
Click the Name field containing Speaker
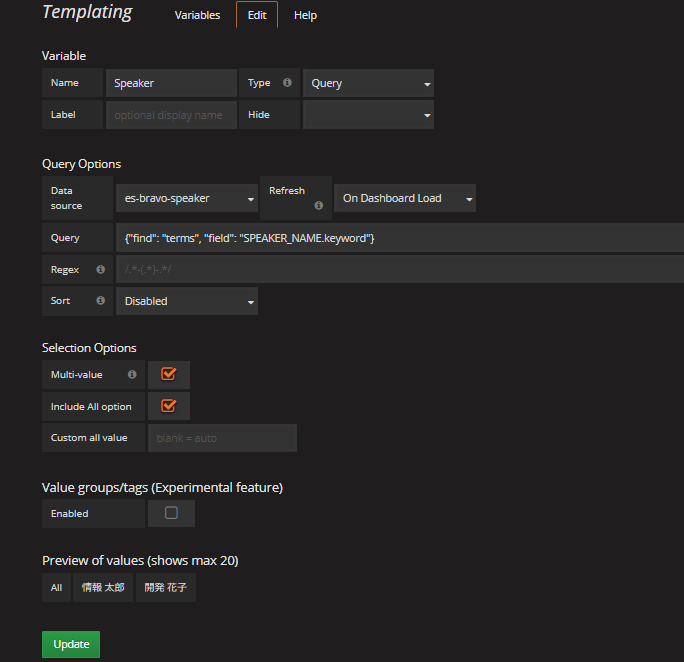coord(171,84)
